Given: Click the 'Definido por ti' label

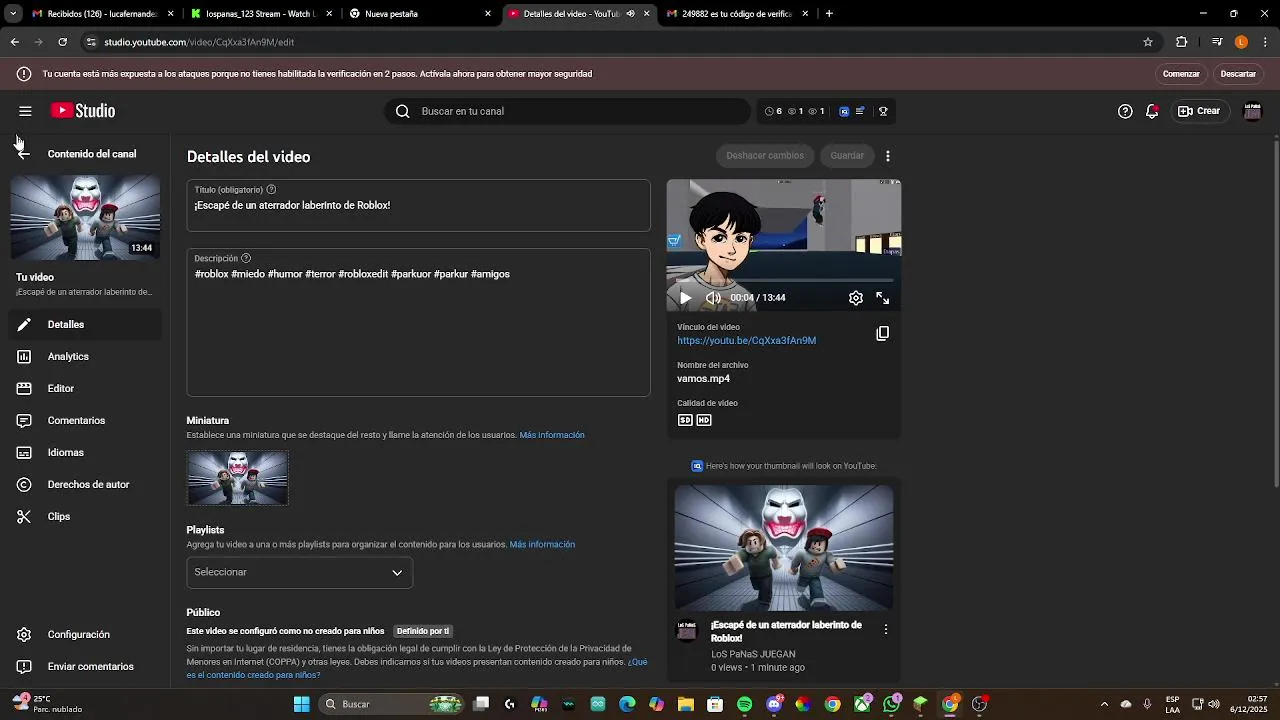Looking at the screenshot, I should coord(423,631).
